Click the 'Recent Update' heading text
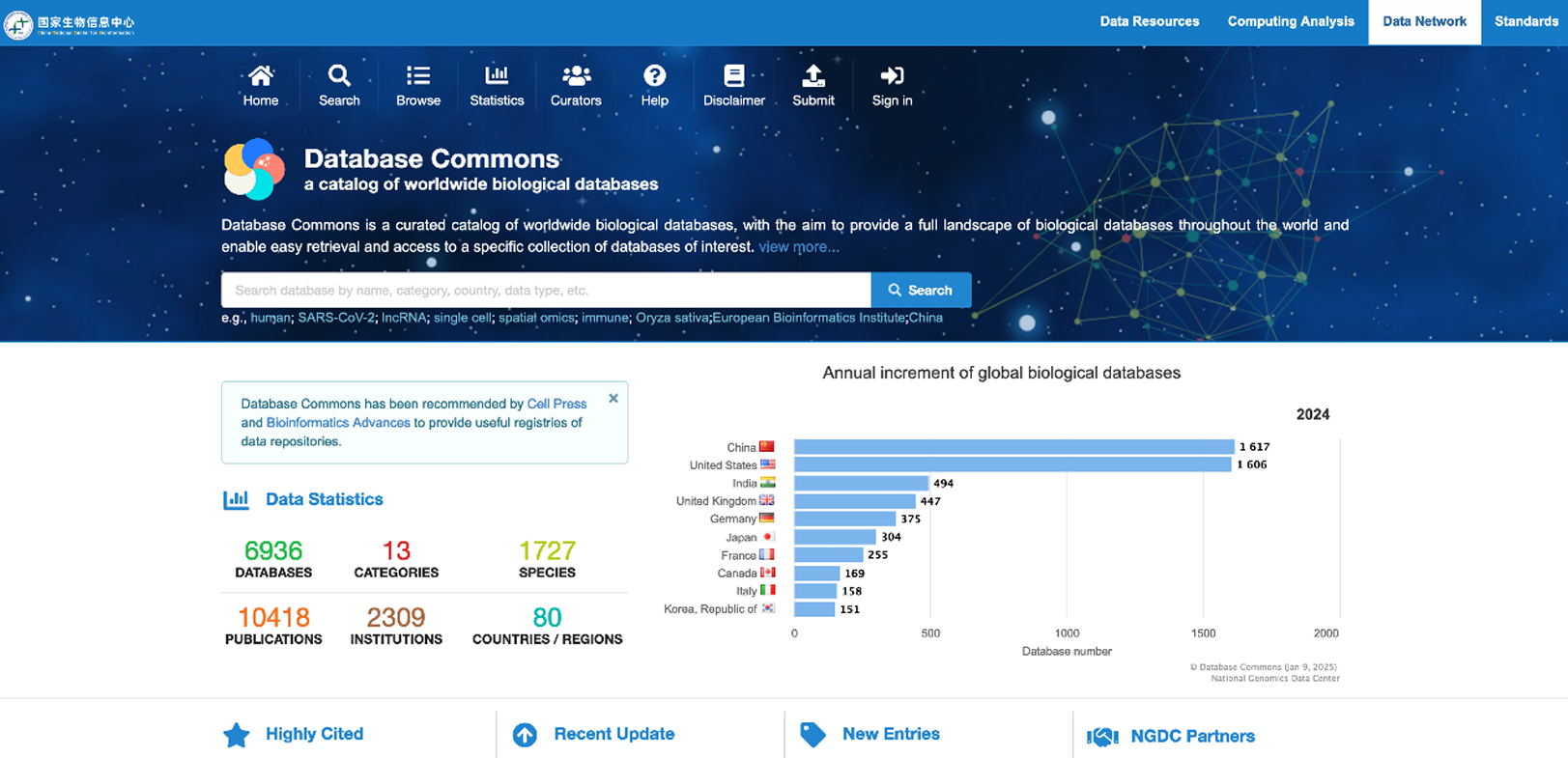This screenshot has height=758, width=1568. coord(614,734)
